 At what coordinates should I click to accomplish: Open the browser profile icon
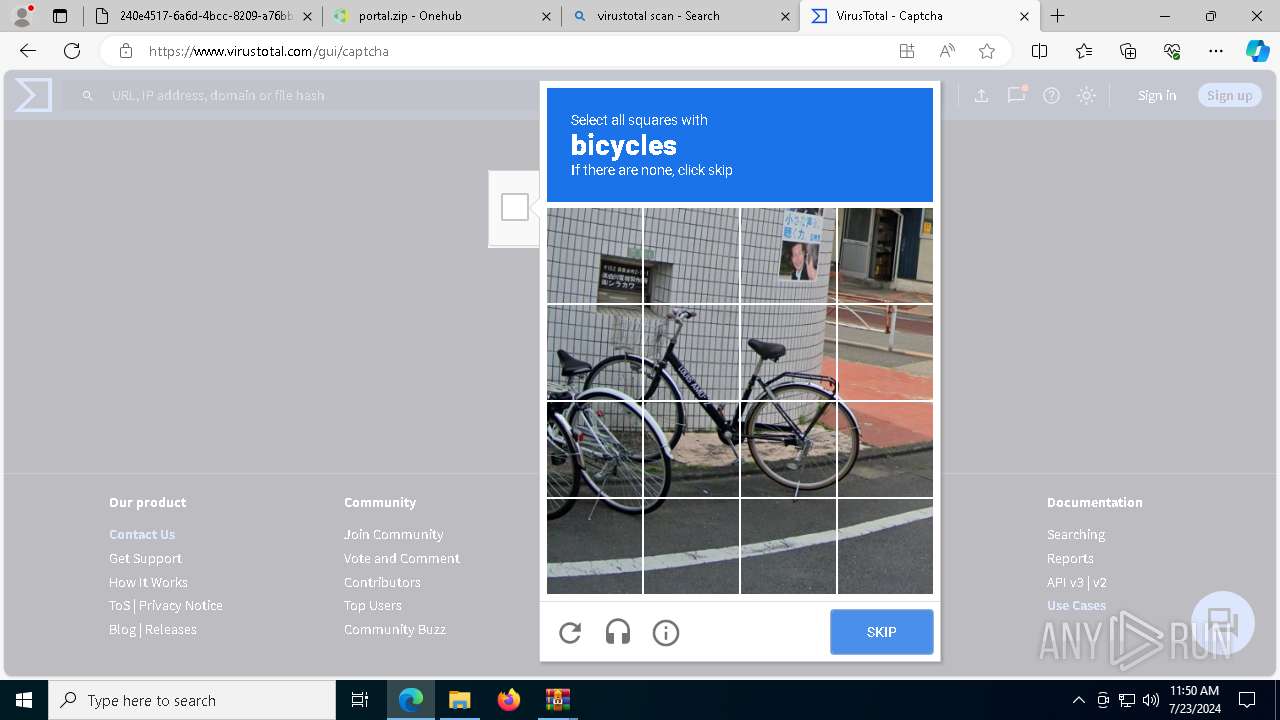pos(22,16)
